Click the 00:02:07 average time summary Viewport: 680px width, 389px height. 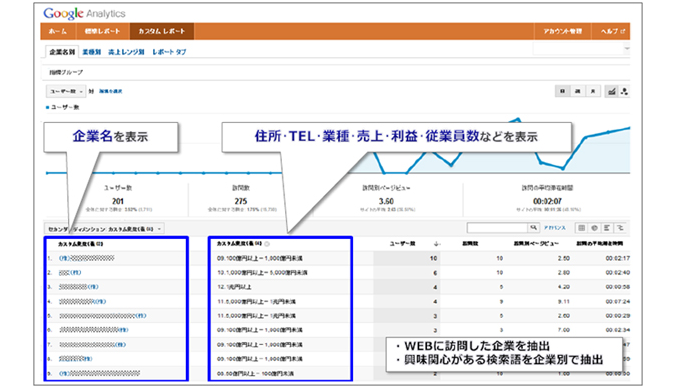click(x=547, y=201)
